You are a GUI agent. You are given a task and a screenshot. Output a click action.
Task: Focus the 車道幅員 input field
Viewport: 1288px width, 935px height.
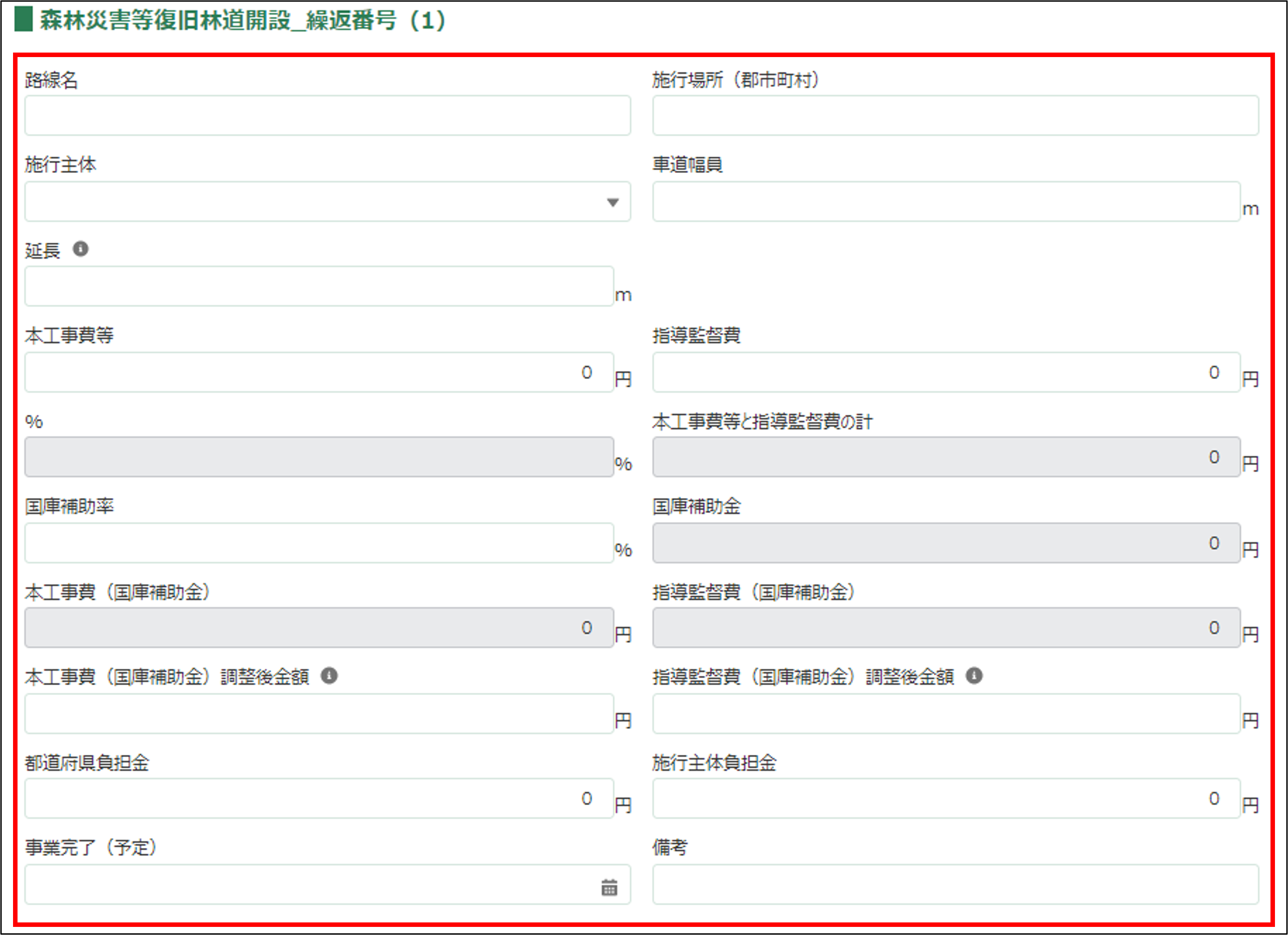(x=946, y=202)
